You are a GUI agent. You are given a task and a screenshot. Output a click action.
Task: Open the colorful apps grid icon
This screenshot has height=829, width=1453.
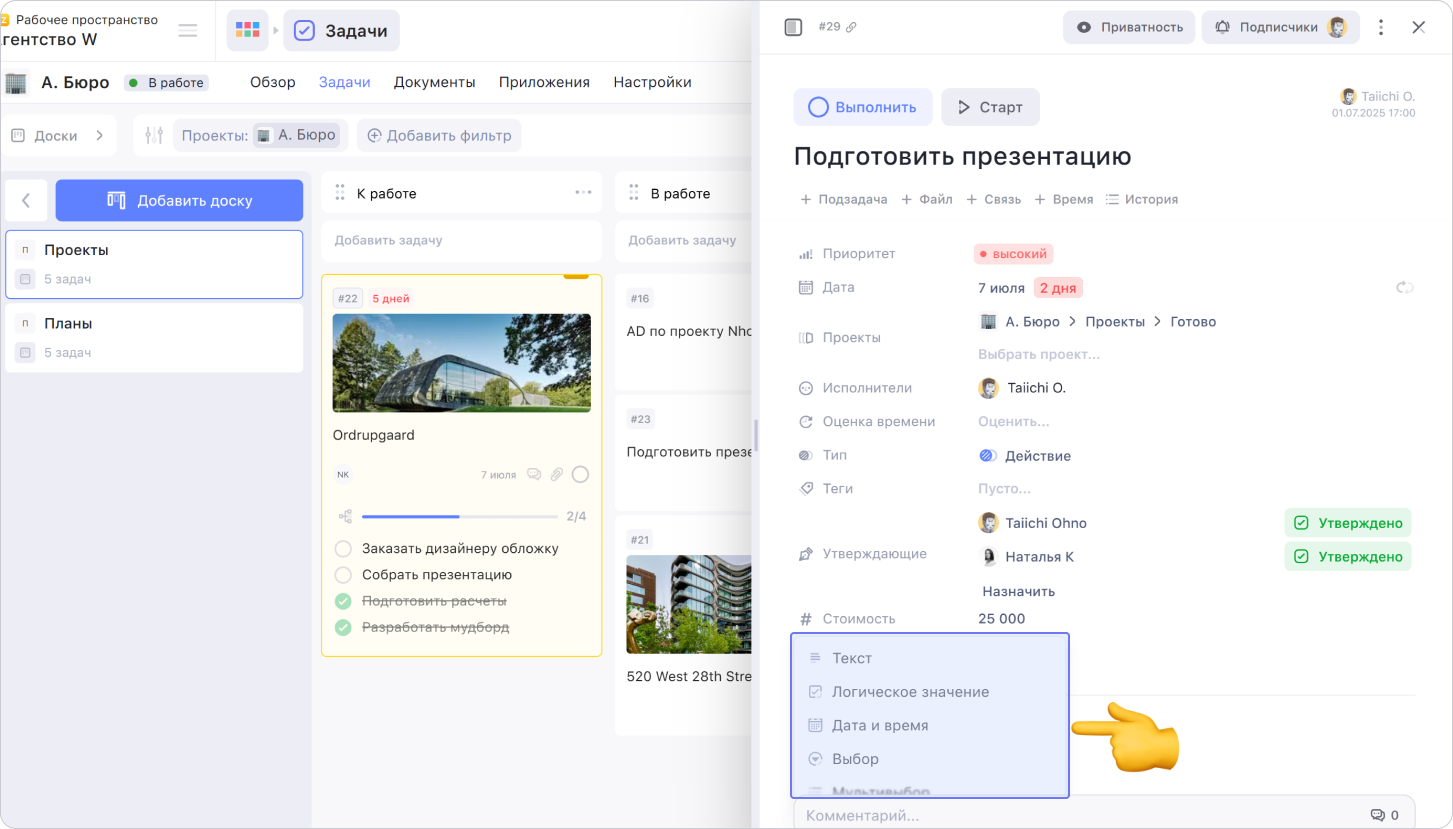click(247, 31)
